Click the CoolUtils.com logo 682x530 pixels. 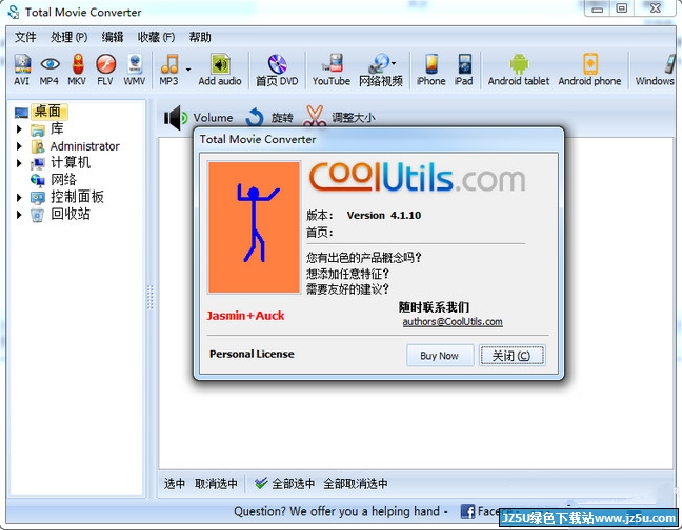[x=417, y=177]
